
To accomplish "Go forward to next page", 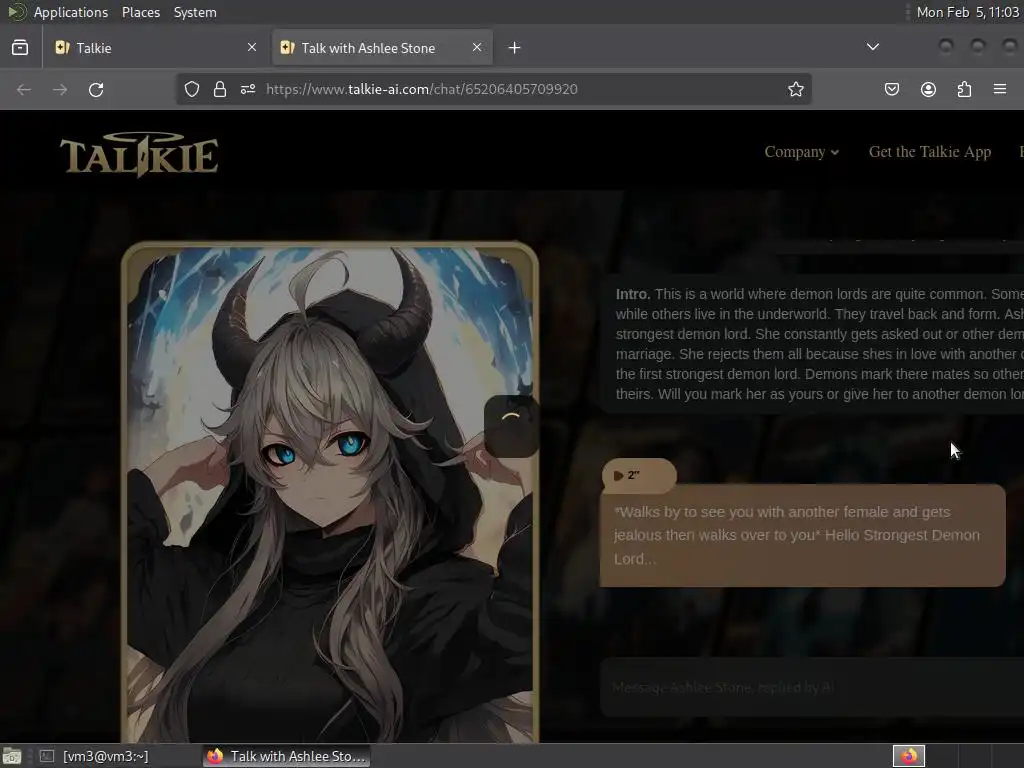I will (60, 89).
